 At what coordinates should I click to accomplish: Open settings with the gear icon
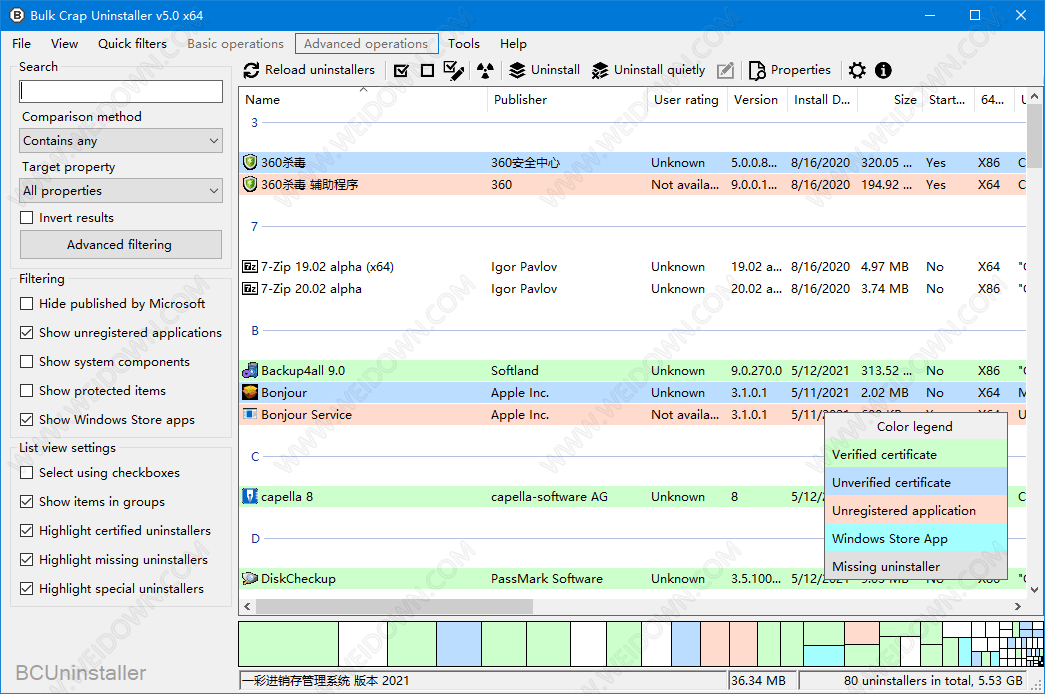857,70
